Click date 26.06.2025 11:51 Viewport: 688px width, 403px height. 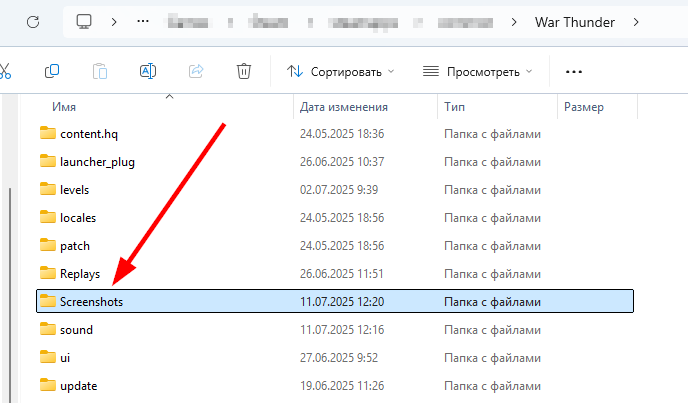tap(341, 274)
